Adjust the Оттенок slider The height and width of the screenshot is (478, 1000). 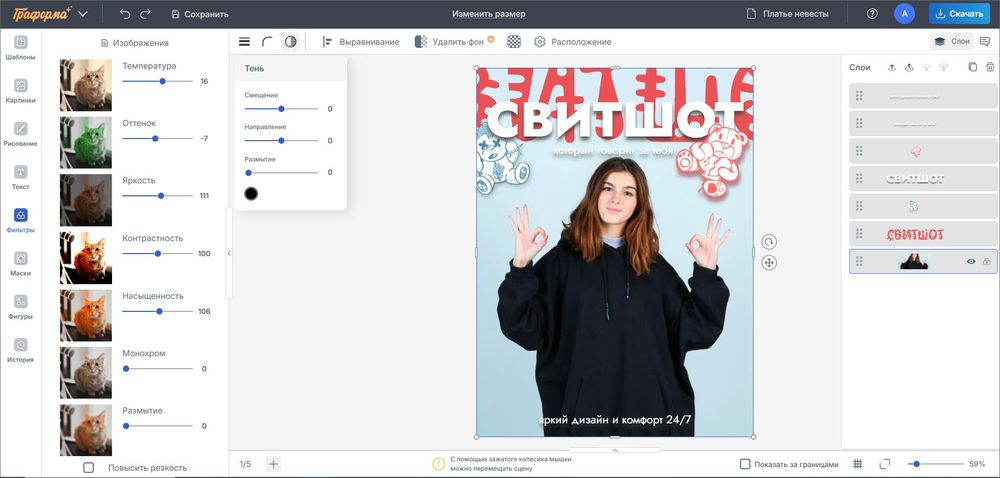[158, 138]
